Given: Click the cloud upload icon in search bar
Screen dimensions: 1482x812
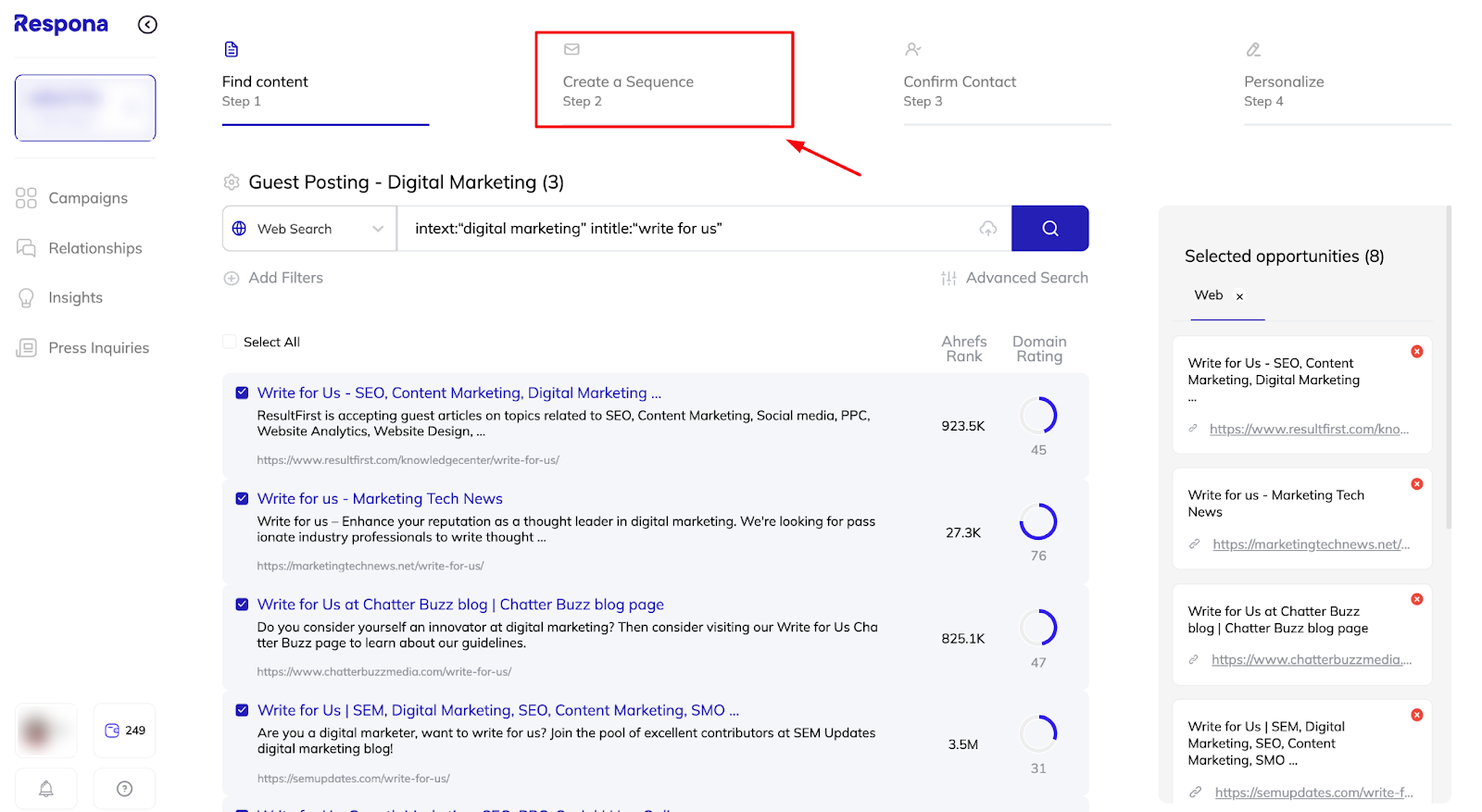Looking at the screenshot, I should click(988, 229).
